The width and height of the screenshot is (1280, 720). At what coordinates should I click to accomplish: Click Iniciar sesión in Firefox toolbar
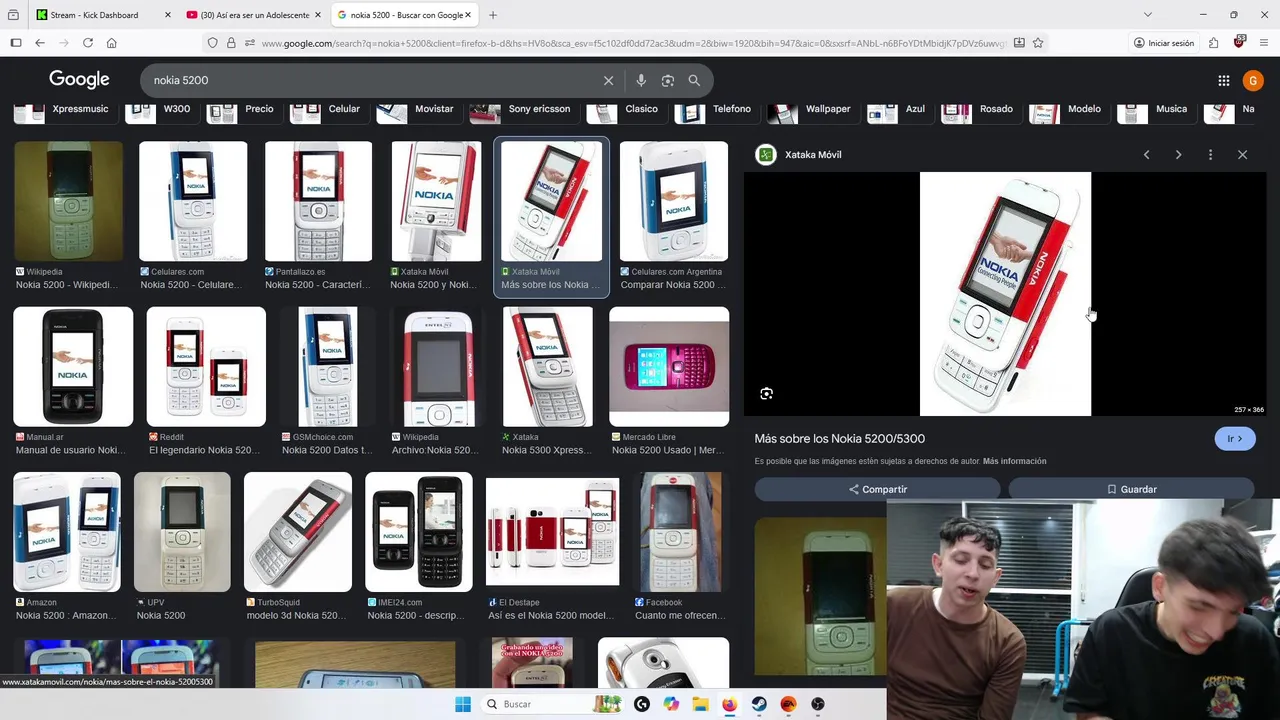[x=1164, y=43]
